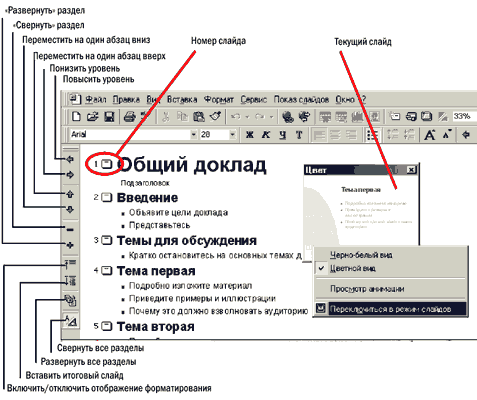Click the Undo arrow icon

pos(236,116)
